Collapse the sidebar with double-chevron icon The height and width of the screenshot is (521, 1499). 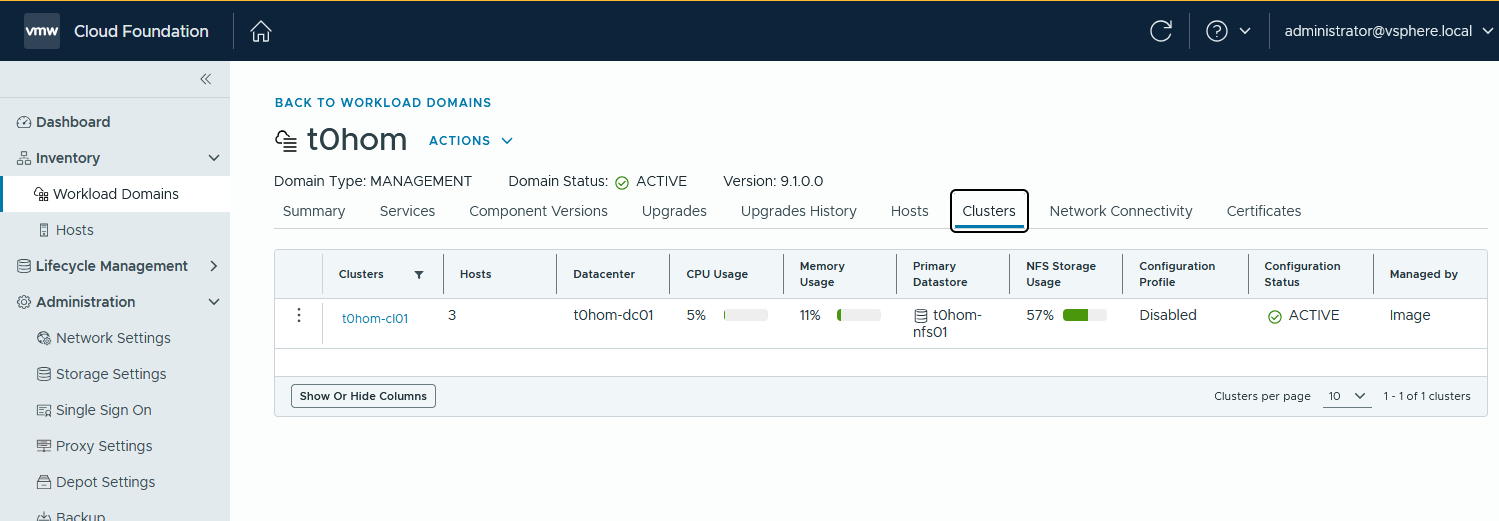click(x=205, y=79)
